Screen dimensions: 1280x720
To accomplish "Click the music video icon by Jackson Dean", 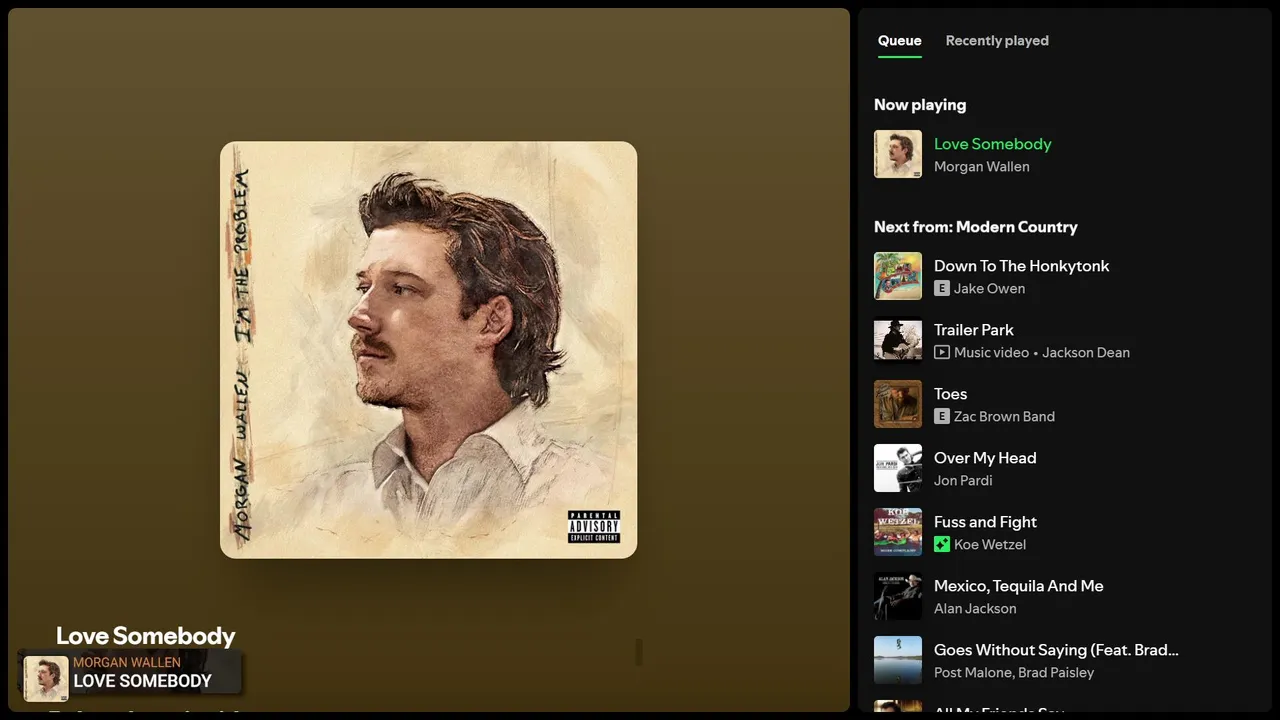I will (941, 352).
